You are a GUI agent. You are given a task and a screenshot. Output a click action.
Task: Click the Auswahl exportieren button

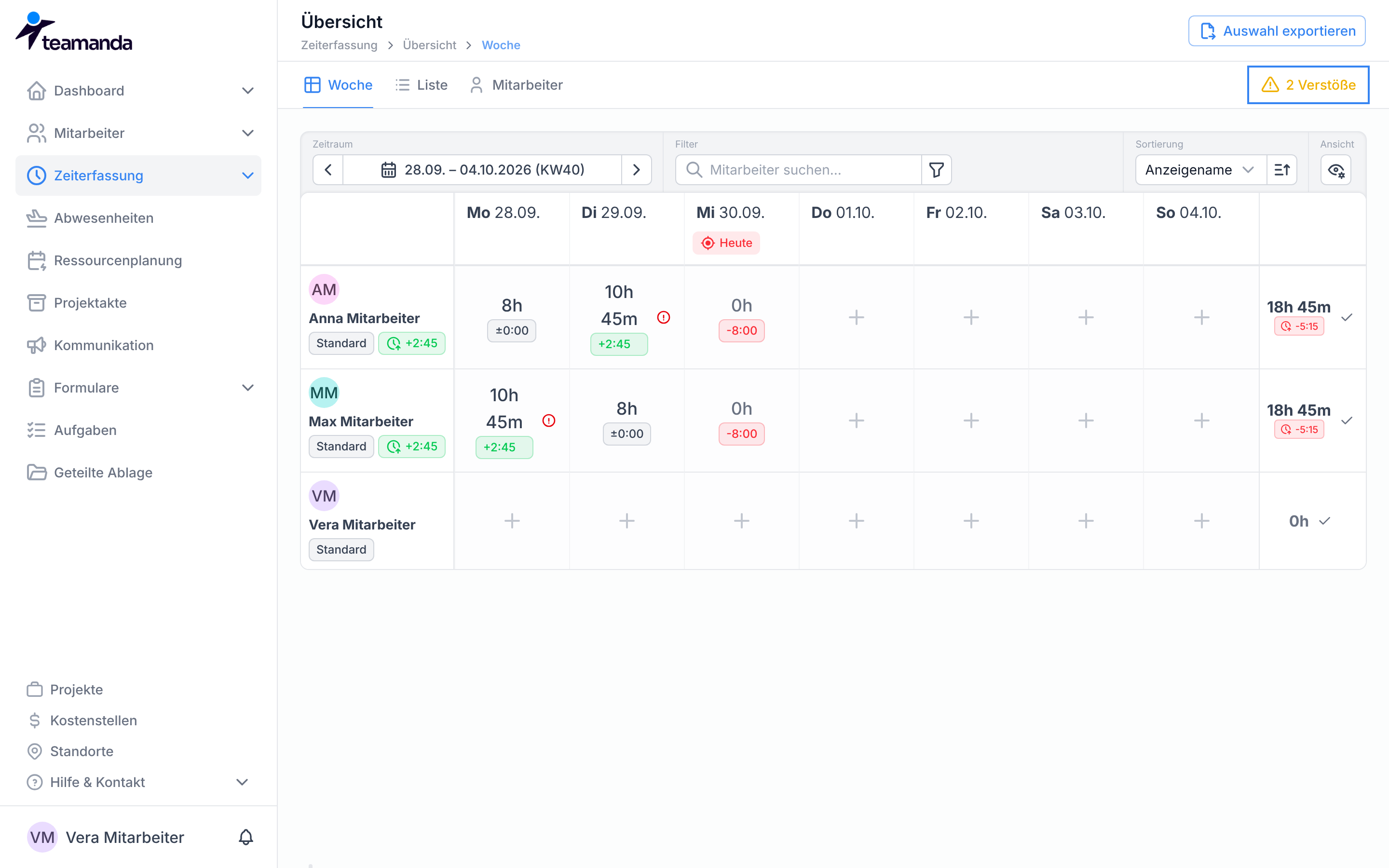(x=1277, y=31)
